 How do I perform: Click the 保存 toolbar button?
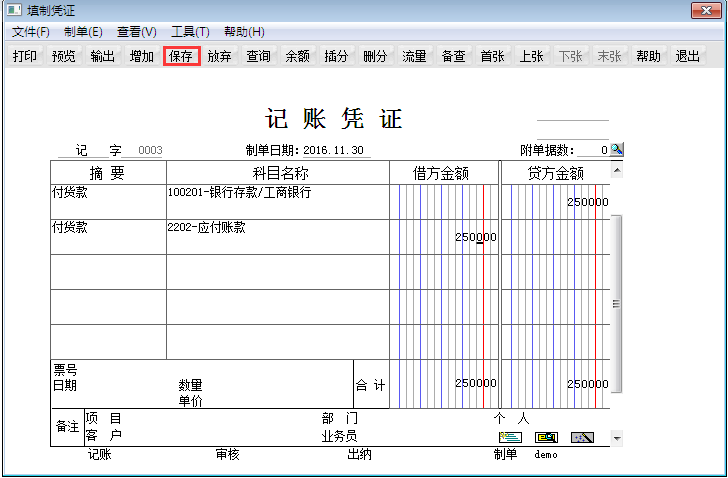pyautogui.click(x=181, y=56)
